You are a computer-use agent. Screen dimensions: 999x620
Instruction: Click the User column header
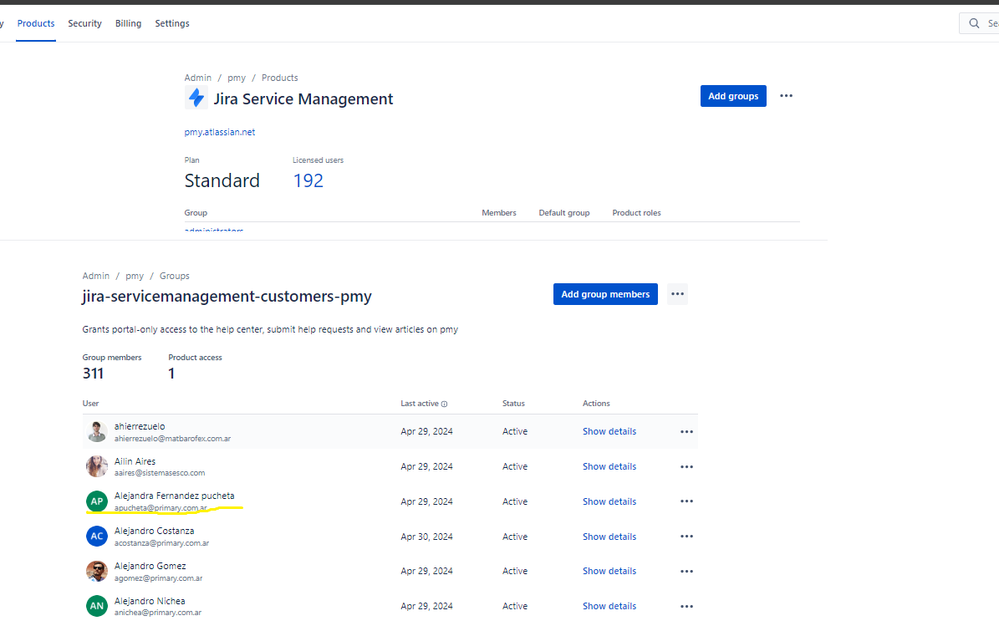[90, 403]
